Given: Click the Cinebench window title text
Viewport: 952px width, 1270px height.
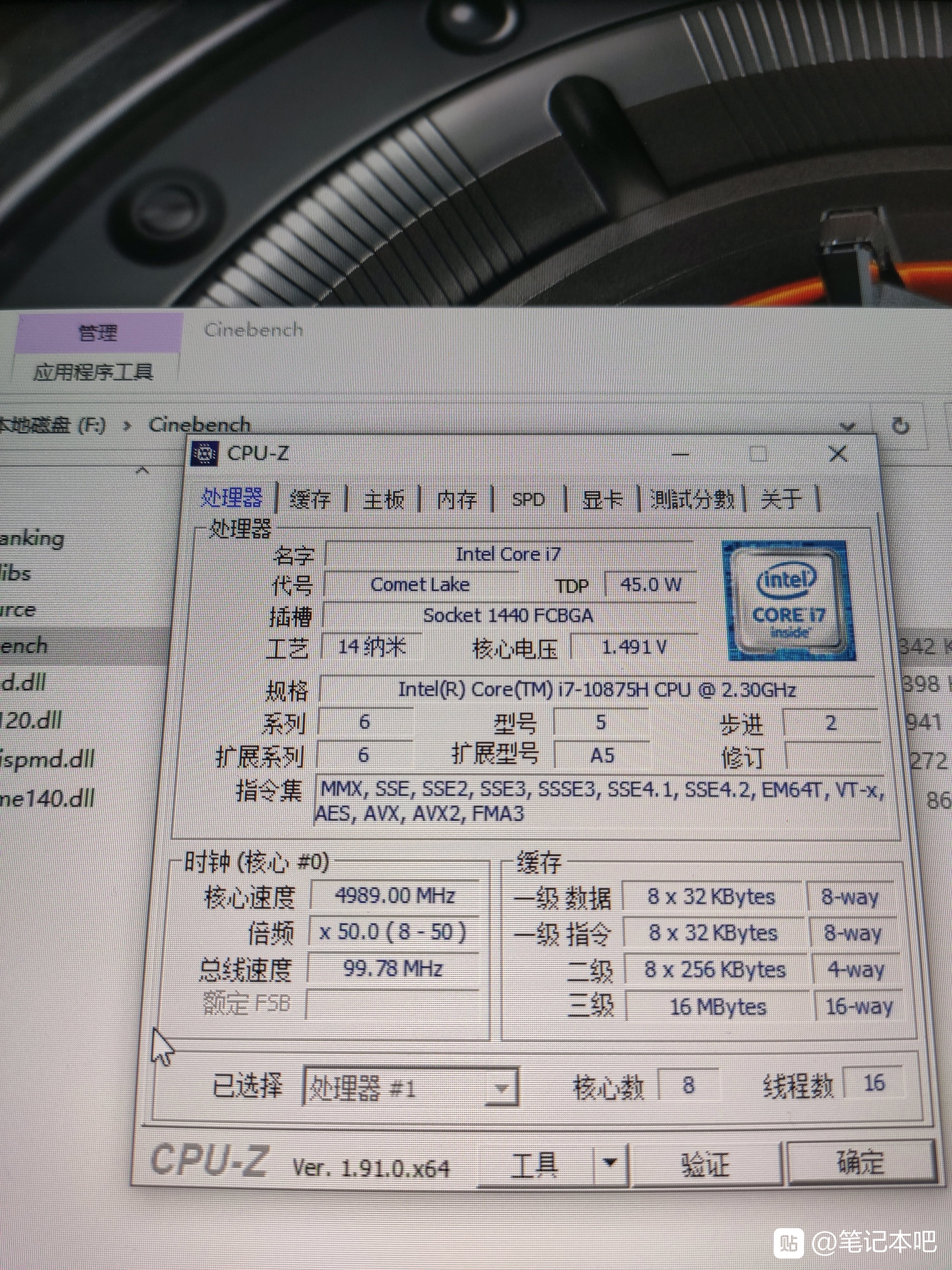Looking at the screenshot, I should (x=254, y=330).
